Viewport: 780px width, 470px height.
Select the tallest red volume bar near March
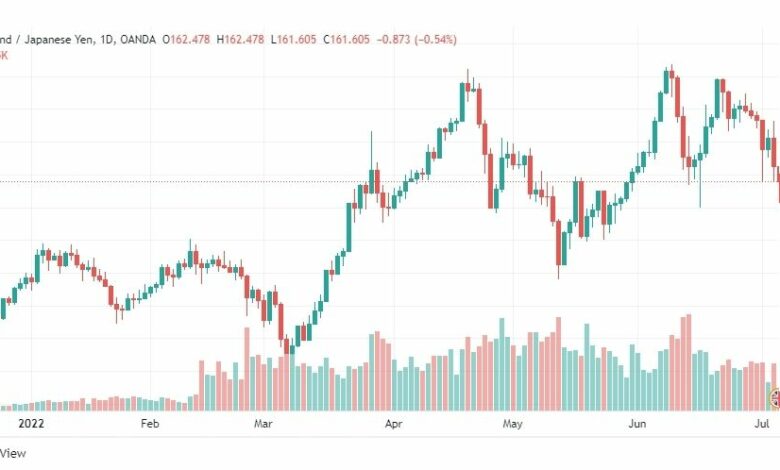click(246, 369)
